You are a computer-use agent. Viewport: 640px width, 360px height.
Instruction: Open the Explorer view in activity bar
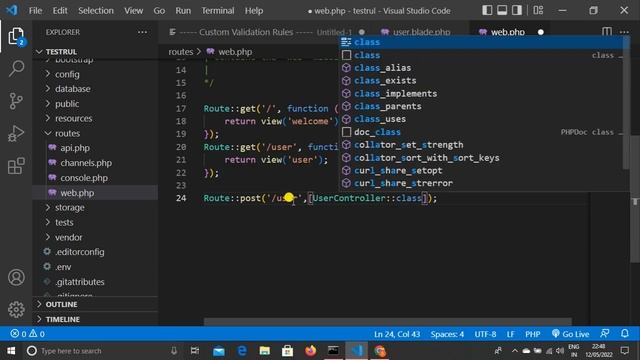(16, 37)
